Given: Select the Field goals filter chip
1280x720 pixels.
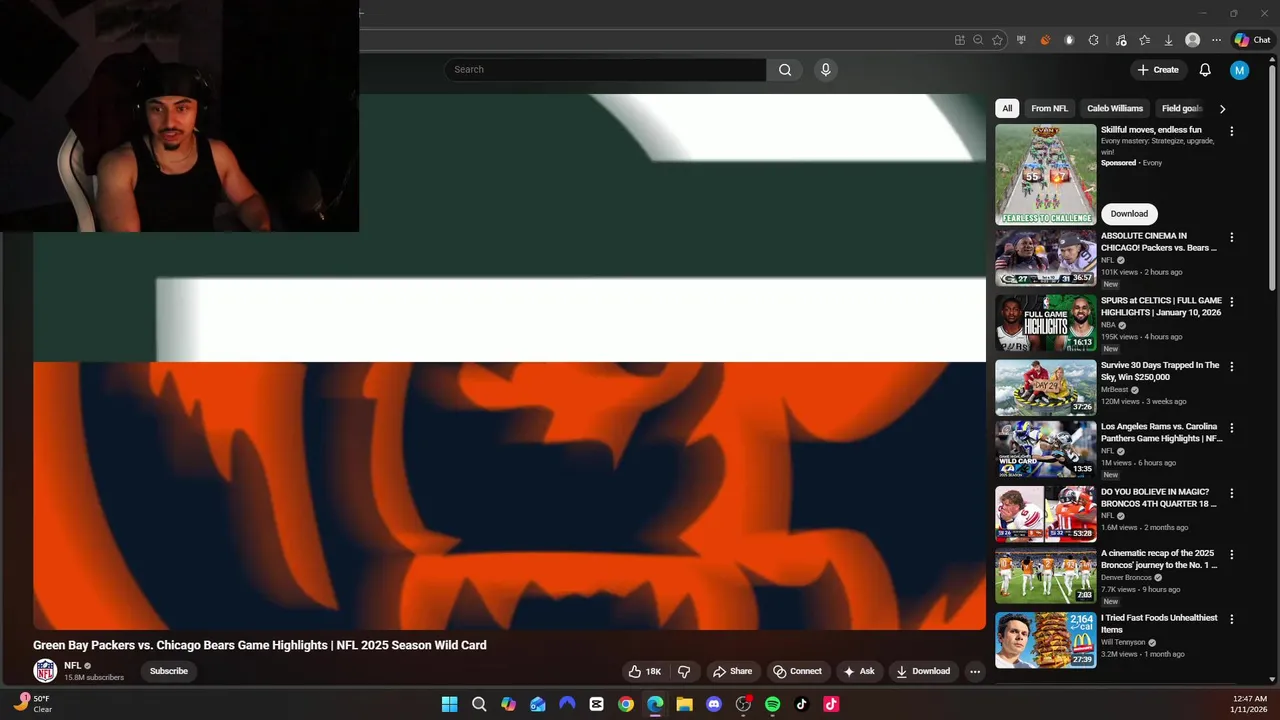Looking at the screenshot, I should point(1181,108).
